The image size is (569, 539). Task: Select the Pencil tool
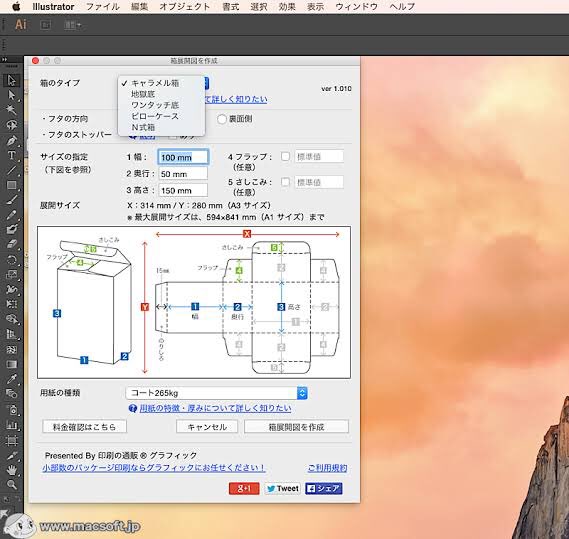11,215
